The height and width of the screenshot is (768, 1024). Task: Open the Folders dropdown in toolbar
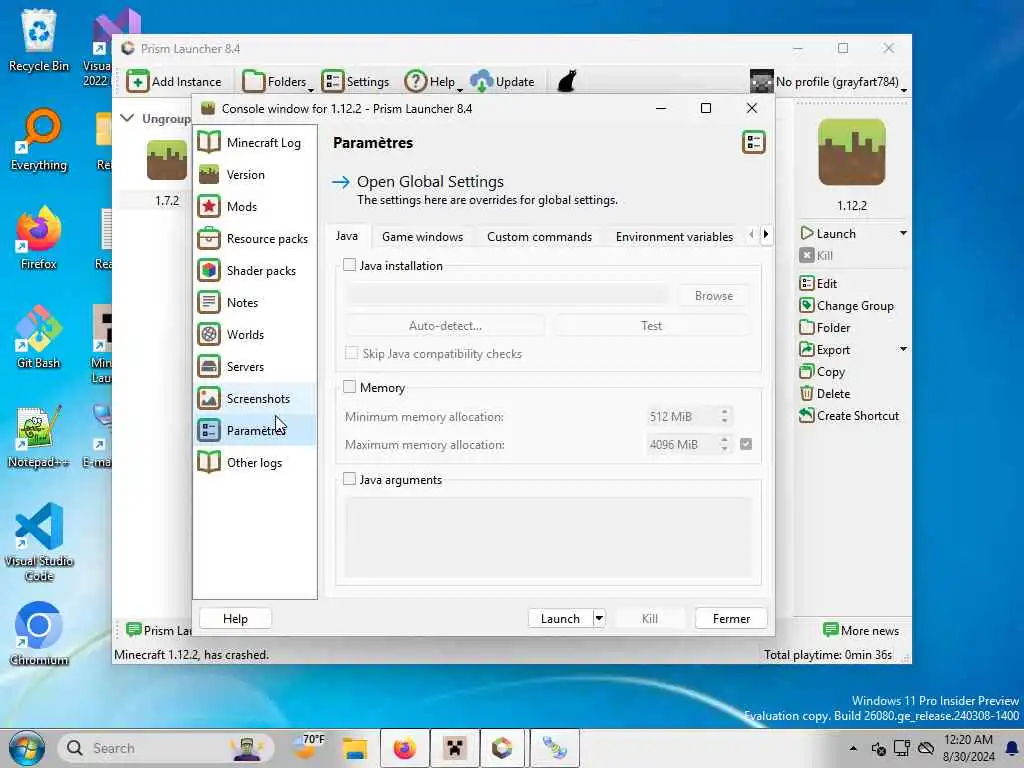277,82
